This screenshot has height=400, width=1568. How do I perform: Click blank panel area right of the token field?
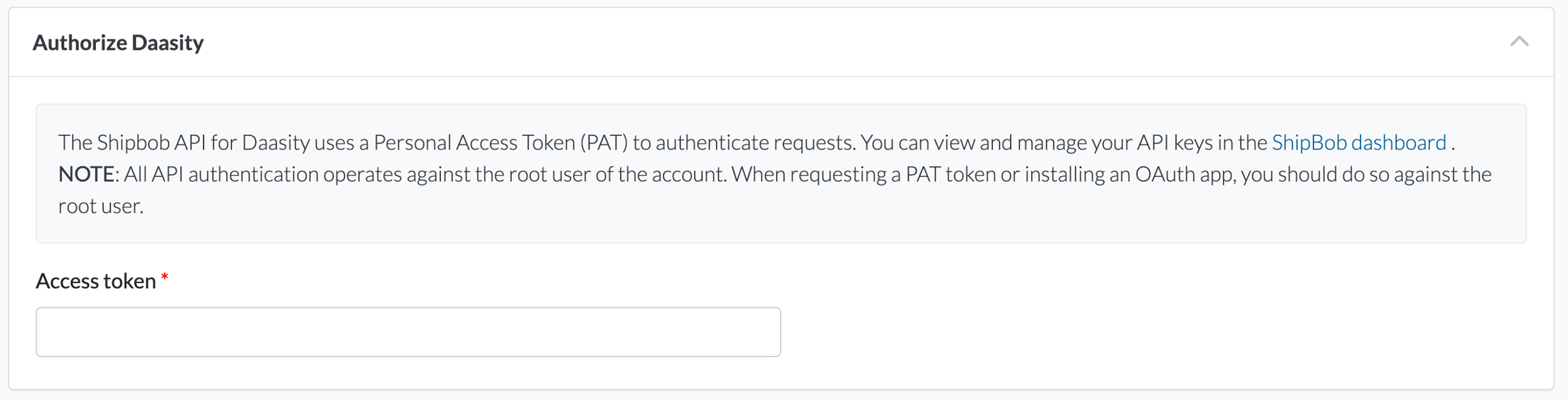click(x=1157, y=332)
